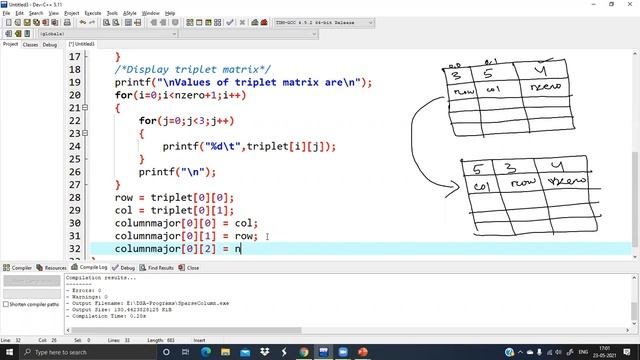Open the Search menu
This screenshot has width=640, height=360.
[x=36, y=13]
